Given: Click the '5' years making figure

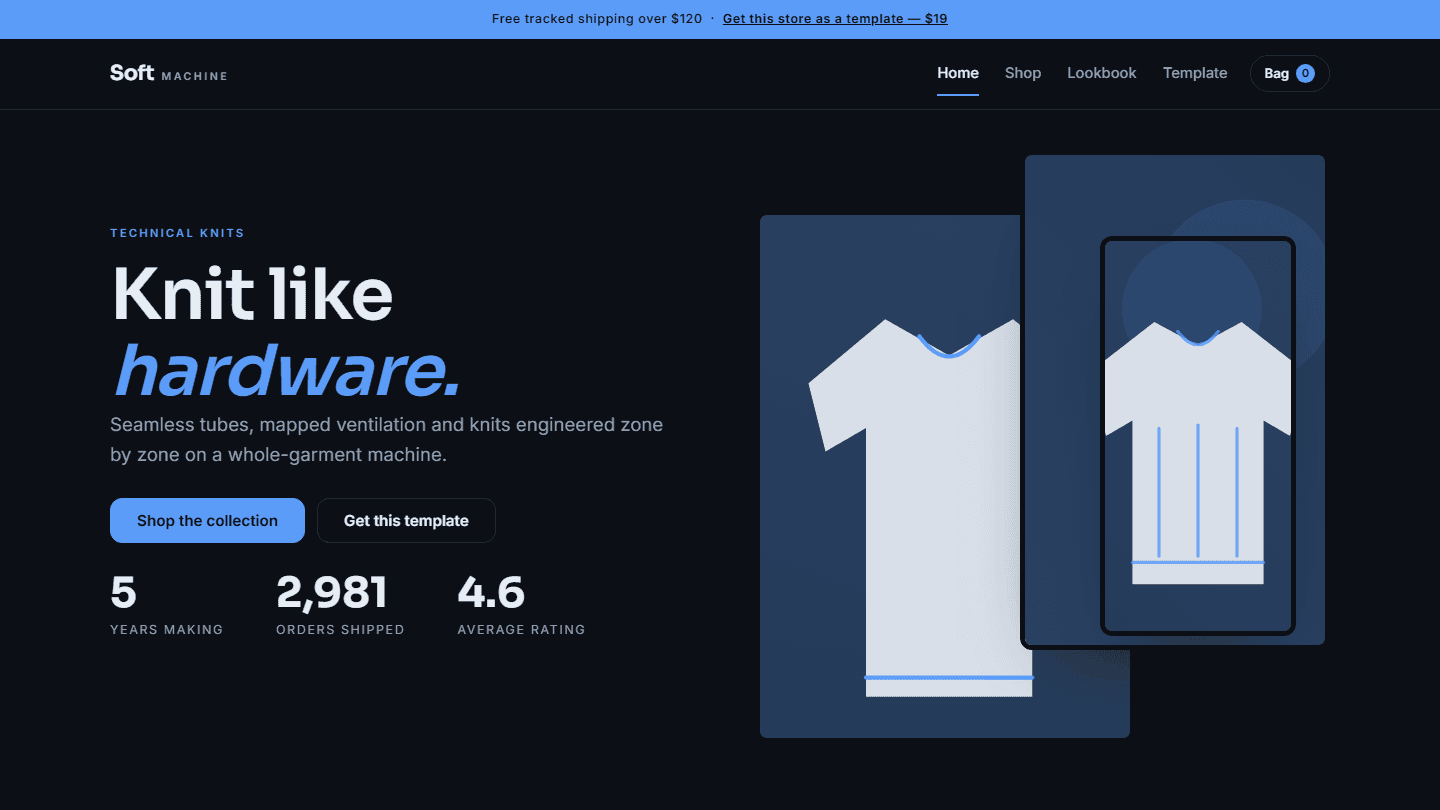Looking at the screenshot, I should (123, 592).
